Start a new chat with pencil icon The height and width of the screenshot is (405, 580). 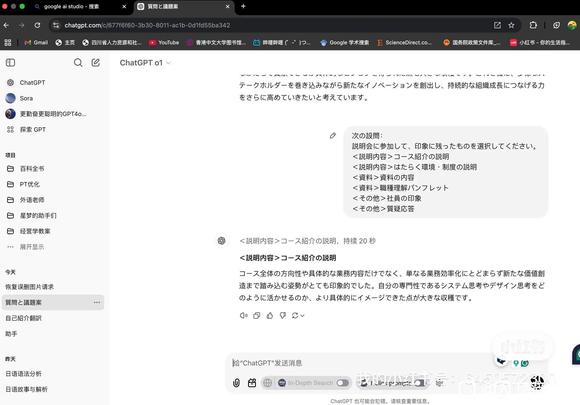96,63
